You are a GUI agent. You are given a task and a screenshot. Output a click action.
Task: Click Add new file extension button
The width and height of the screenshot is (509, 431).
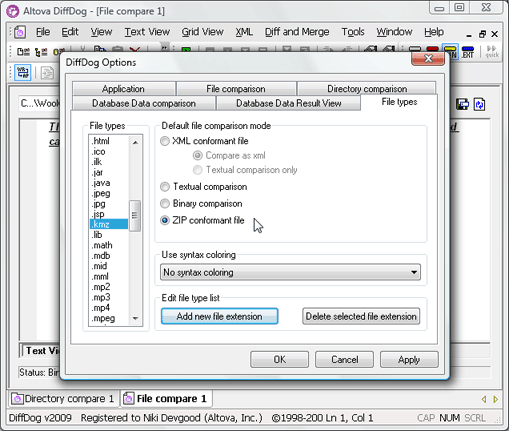219,316
